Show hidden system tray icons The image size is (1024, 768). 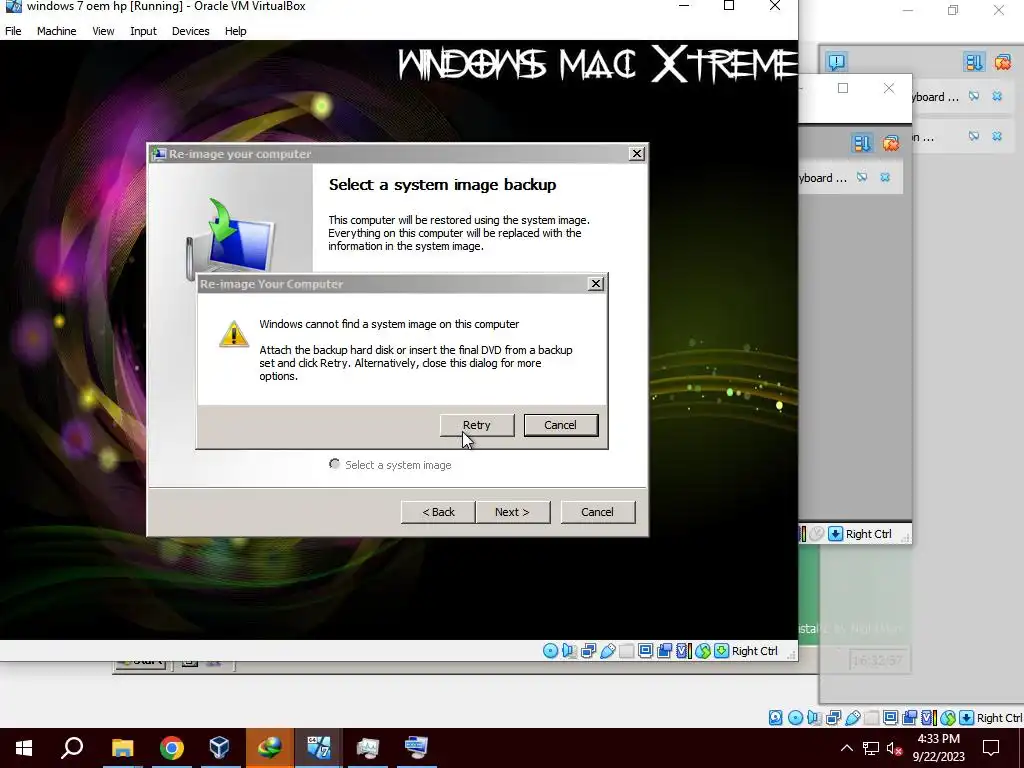pos(846,748)
